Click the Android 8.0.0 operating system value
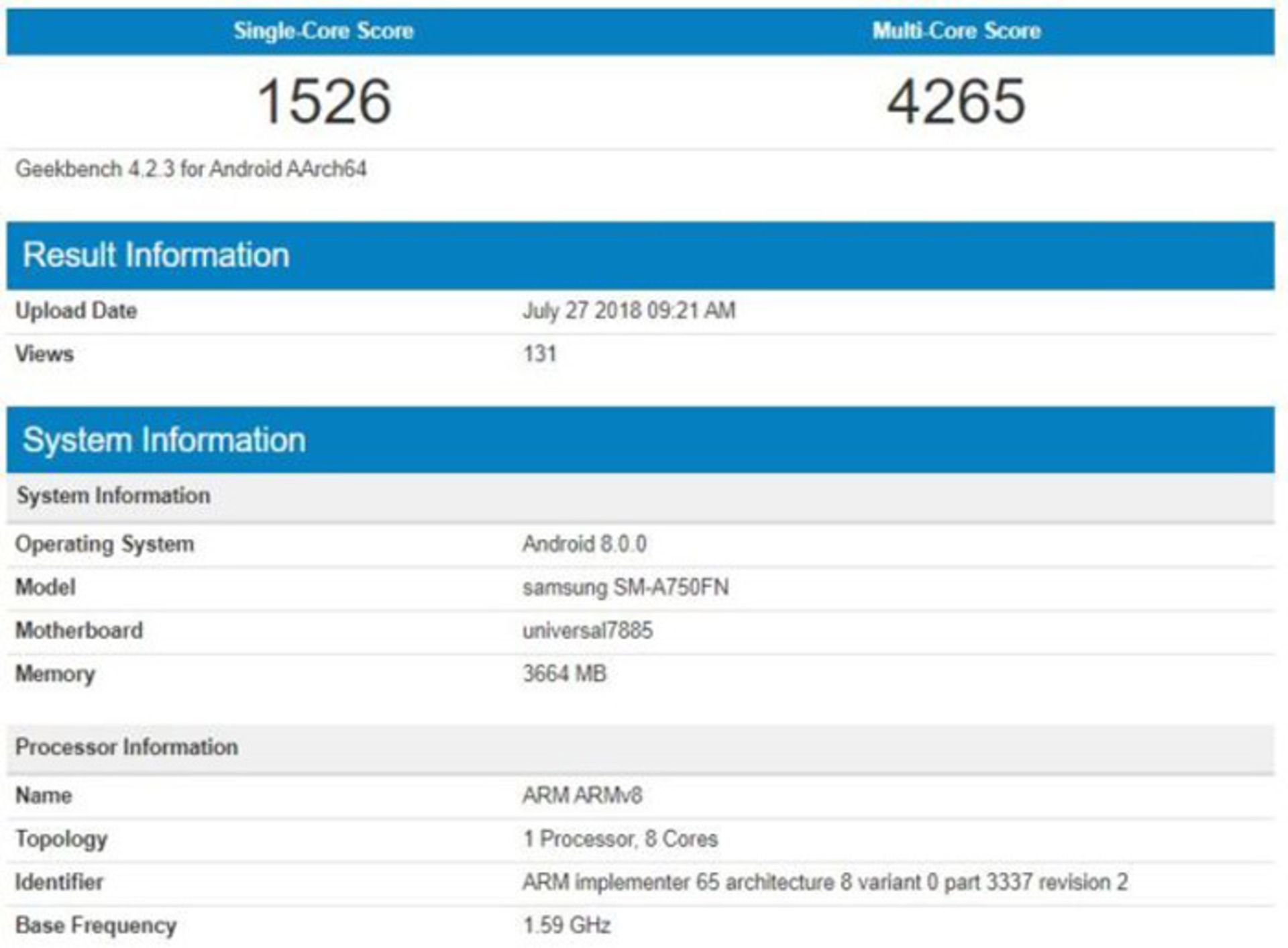Viewport: 1288px width, 948px height. tap(584, 544)
